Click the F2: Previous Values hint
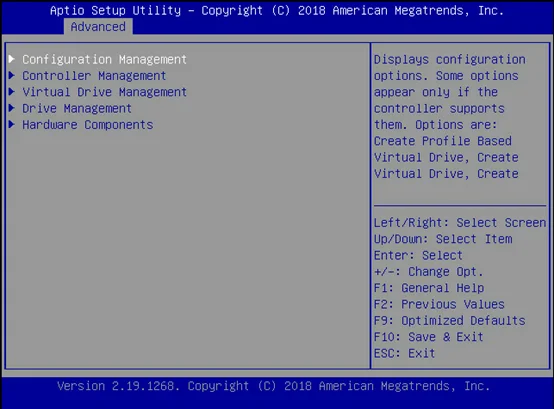Image resolution: width=554 pixels, height=409 pixels. click(439, 304)
